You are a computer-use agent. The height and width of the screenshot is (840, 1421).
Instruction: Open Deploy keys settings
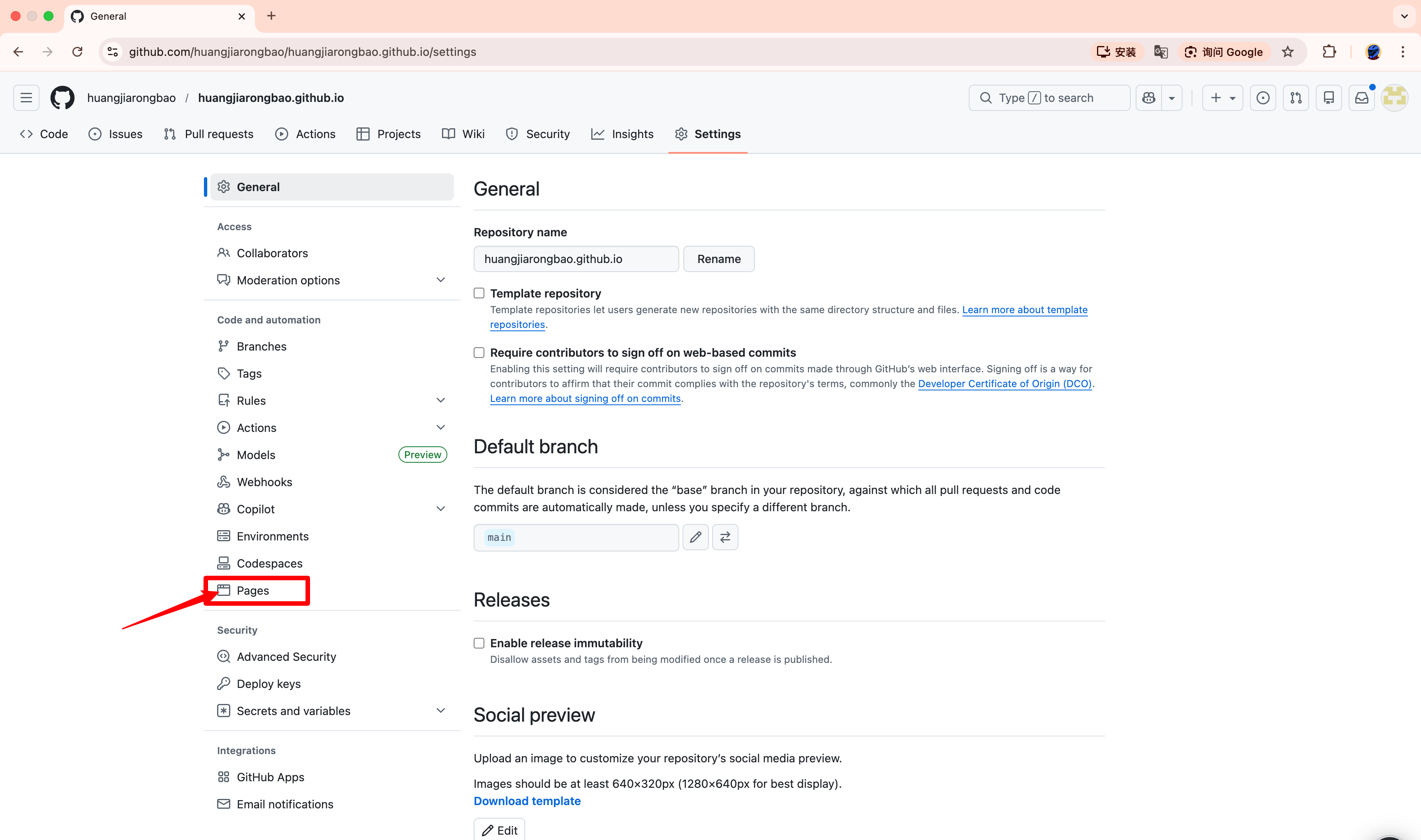[x=332, y=684]
